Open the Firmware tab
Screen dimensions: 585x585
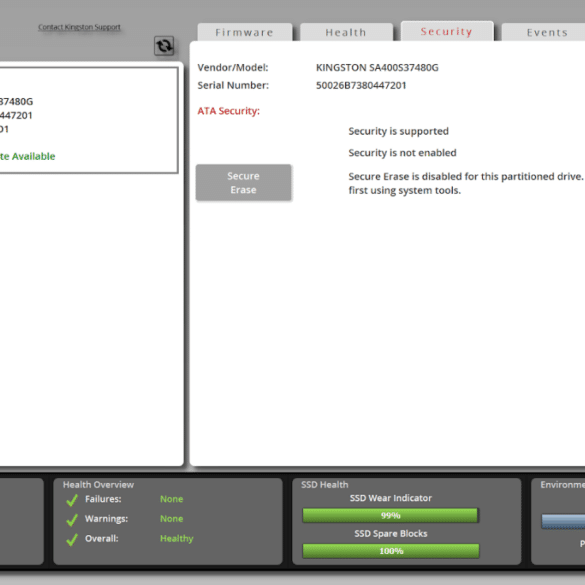[x=245, y=32]
